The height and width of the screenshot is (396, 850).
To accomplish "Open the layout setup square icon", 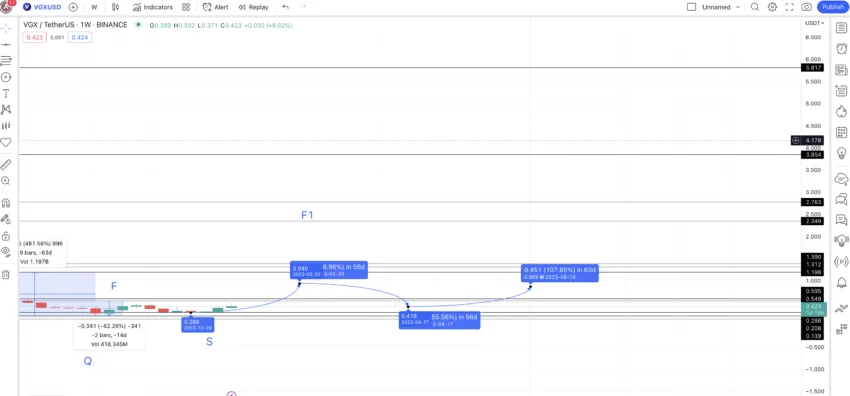I will [691, 7].
